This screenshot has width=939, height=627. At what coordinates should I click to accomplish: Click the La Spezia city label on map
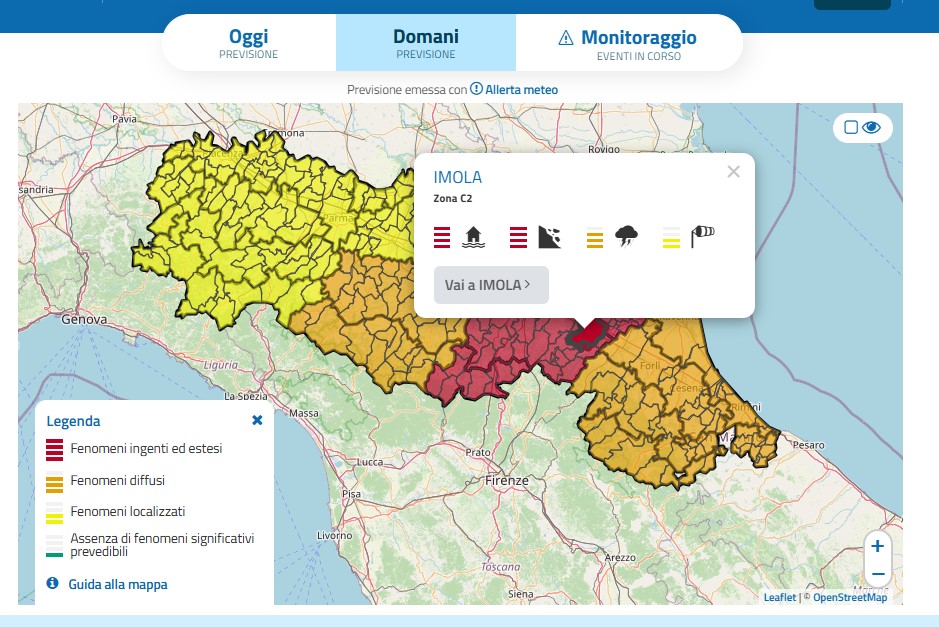[246, 396]
